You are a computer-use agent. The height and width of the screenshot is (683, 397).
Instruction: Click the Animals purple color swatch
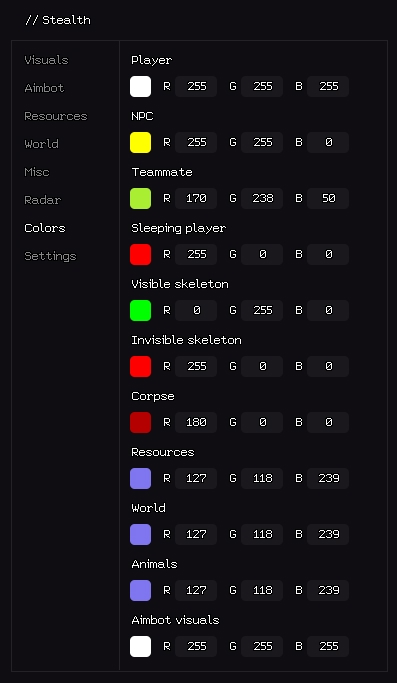coord(140,590)
